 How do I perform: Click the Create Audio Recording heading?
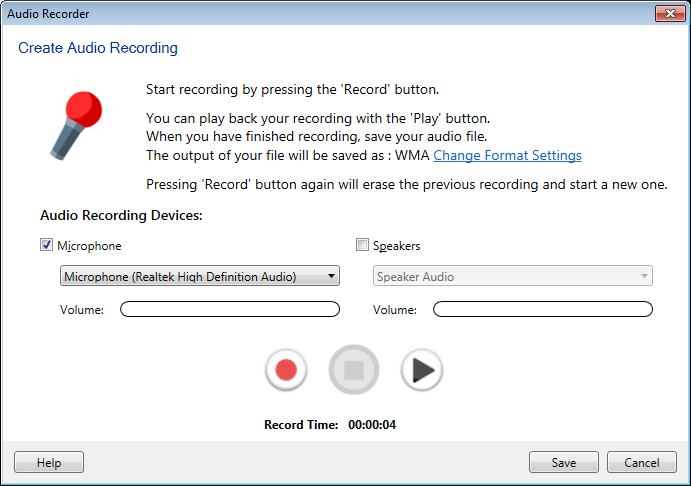(x=98, y=48)
